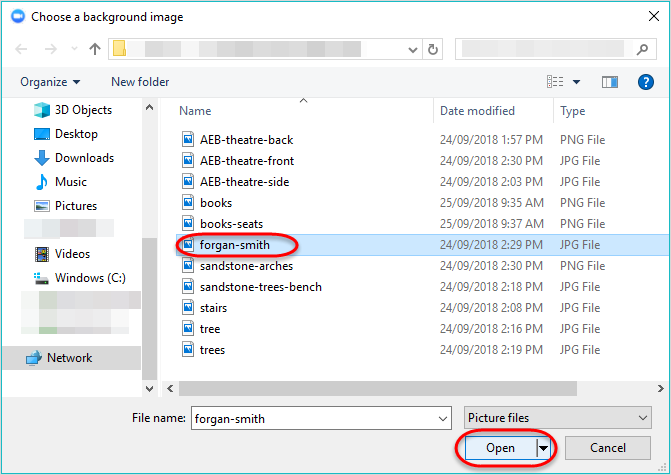671x475 pixels.
Task: Sort files by Name column
Action: point(195,111)
